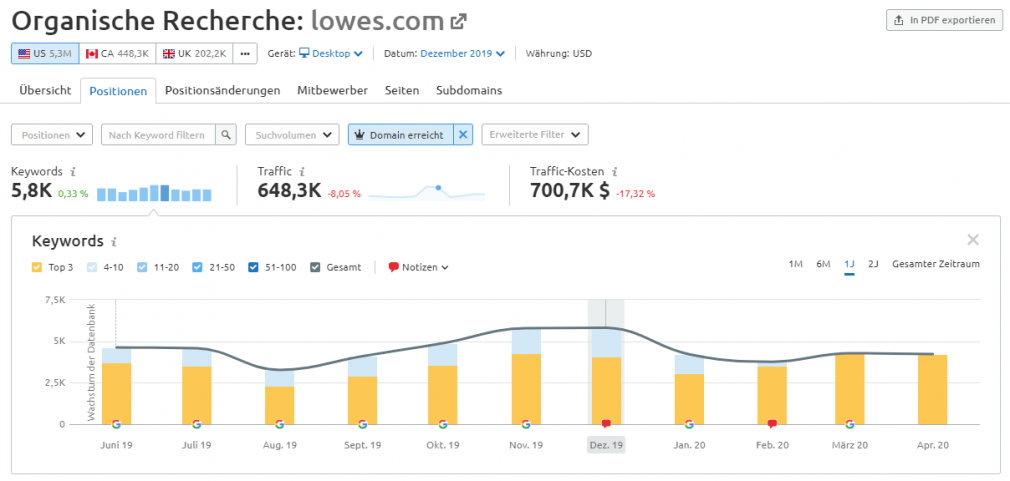Open the red note marker at Dez. 19

tap(606, 424)
